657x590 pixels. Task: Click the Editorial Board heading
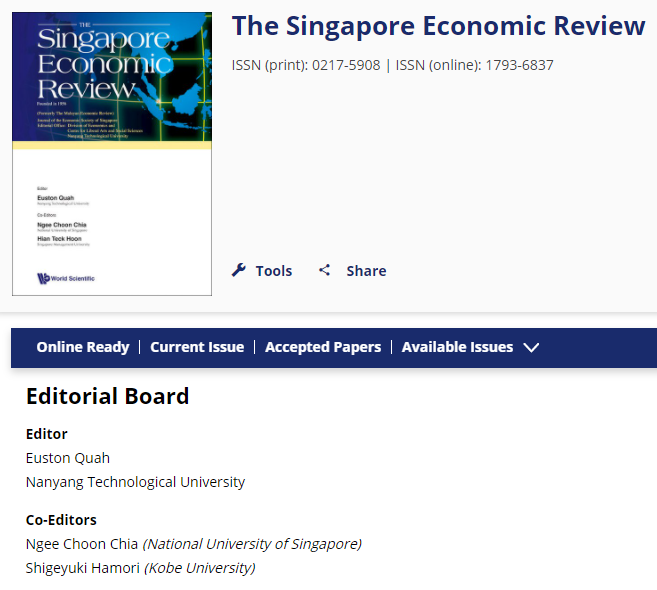[x=107, y=396]
